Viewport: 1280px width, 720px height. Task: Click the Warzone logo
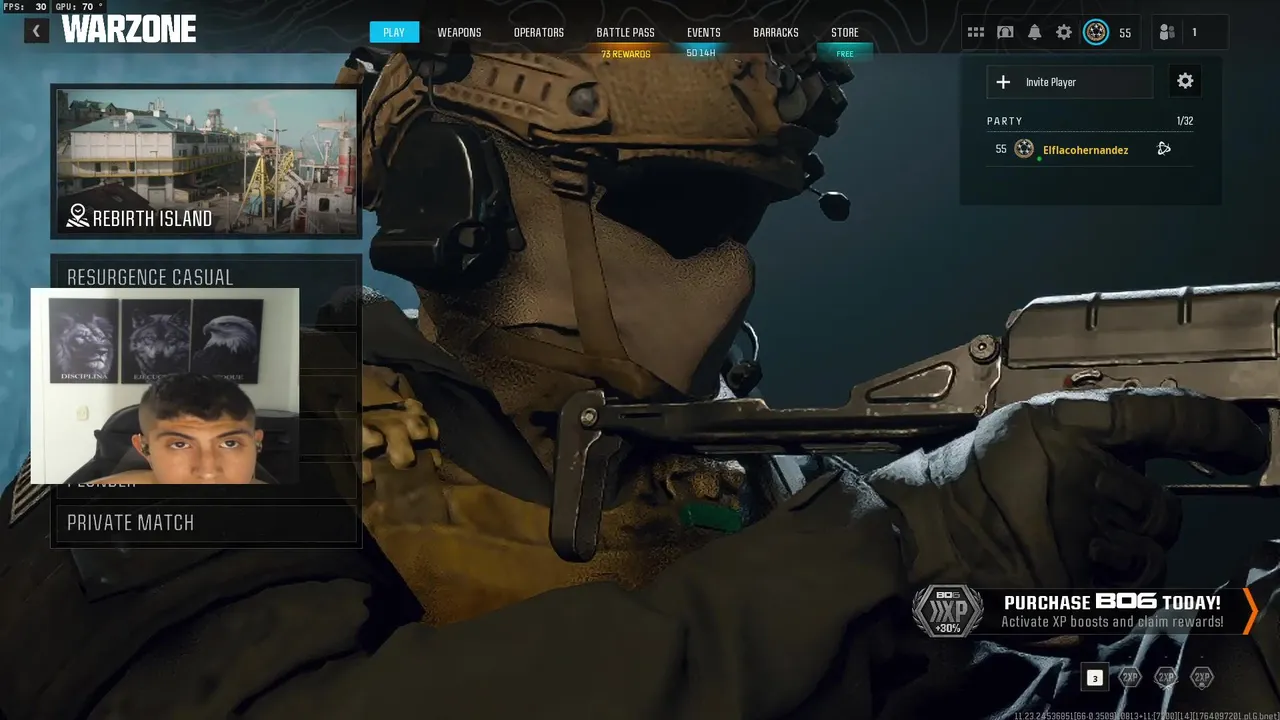tap(129, 30)
